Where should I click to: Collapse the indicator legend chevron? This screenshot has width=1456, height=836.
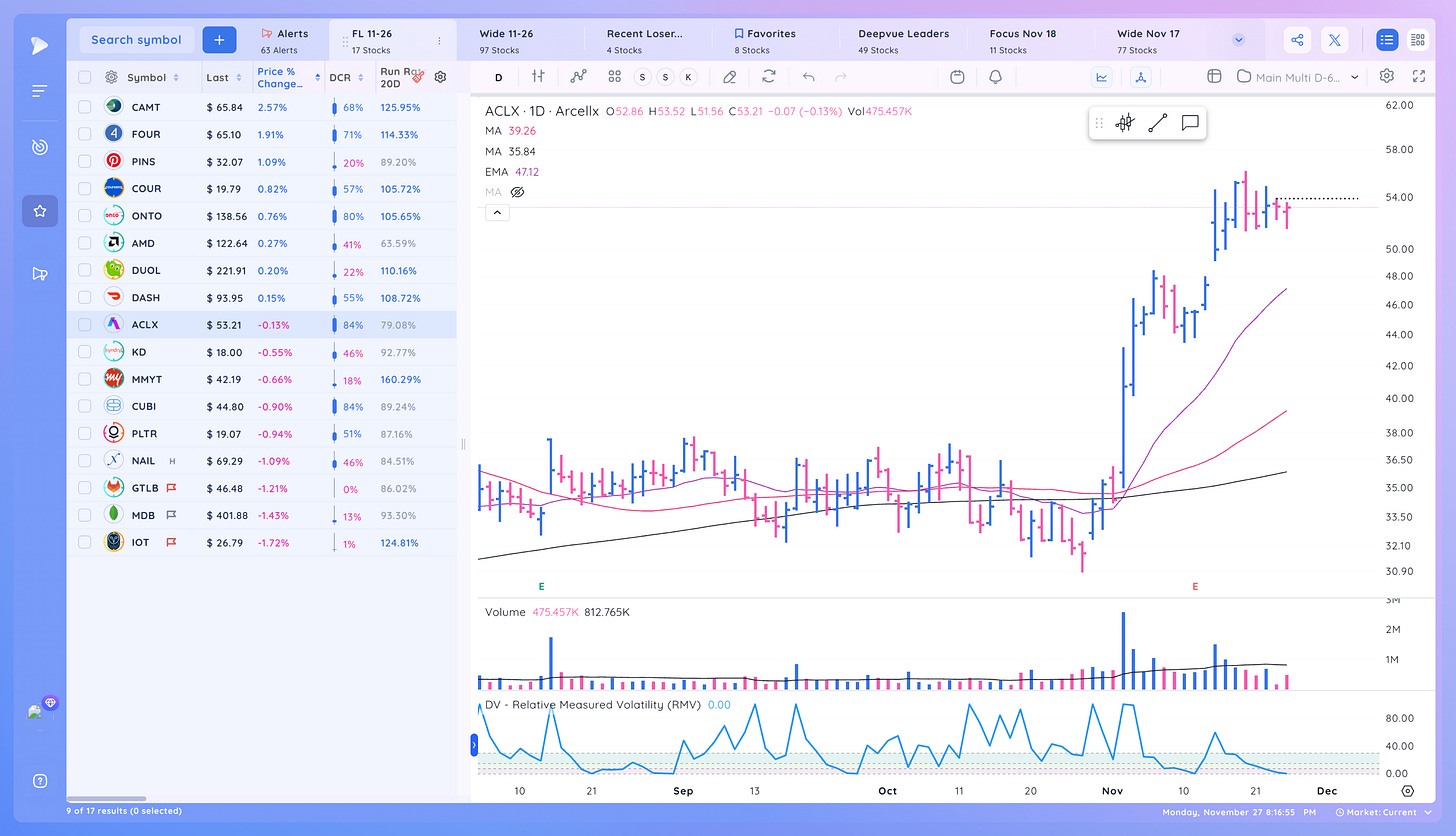tap(497, 212)
